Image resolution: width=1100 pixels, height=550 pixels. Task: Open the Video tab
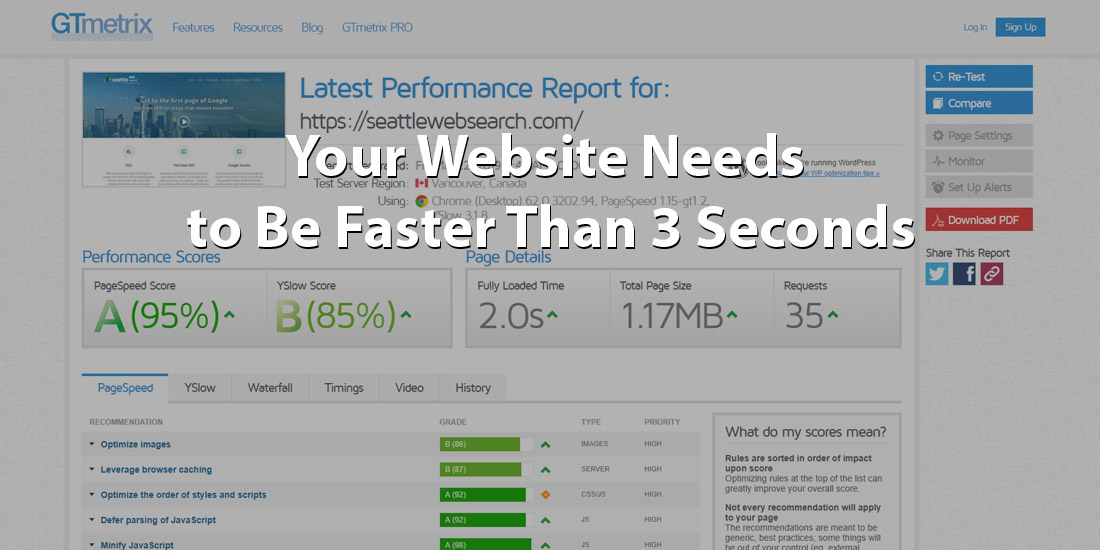[409, 387]
